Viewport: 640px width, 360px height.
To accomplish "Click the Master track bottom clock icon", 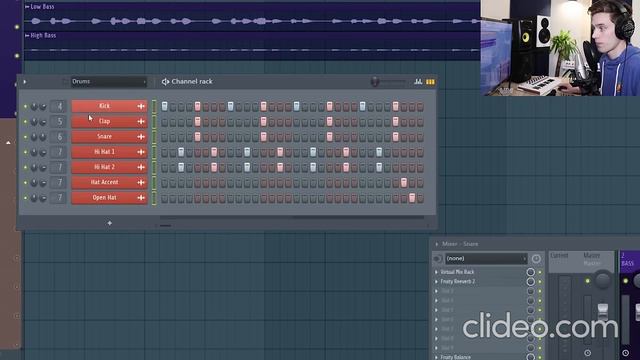I will coord(588,353).
